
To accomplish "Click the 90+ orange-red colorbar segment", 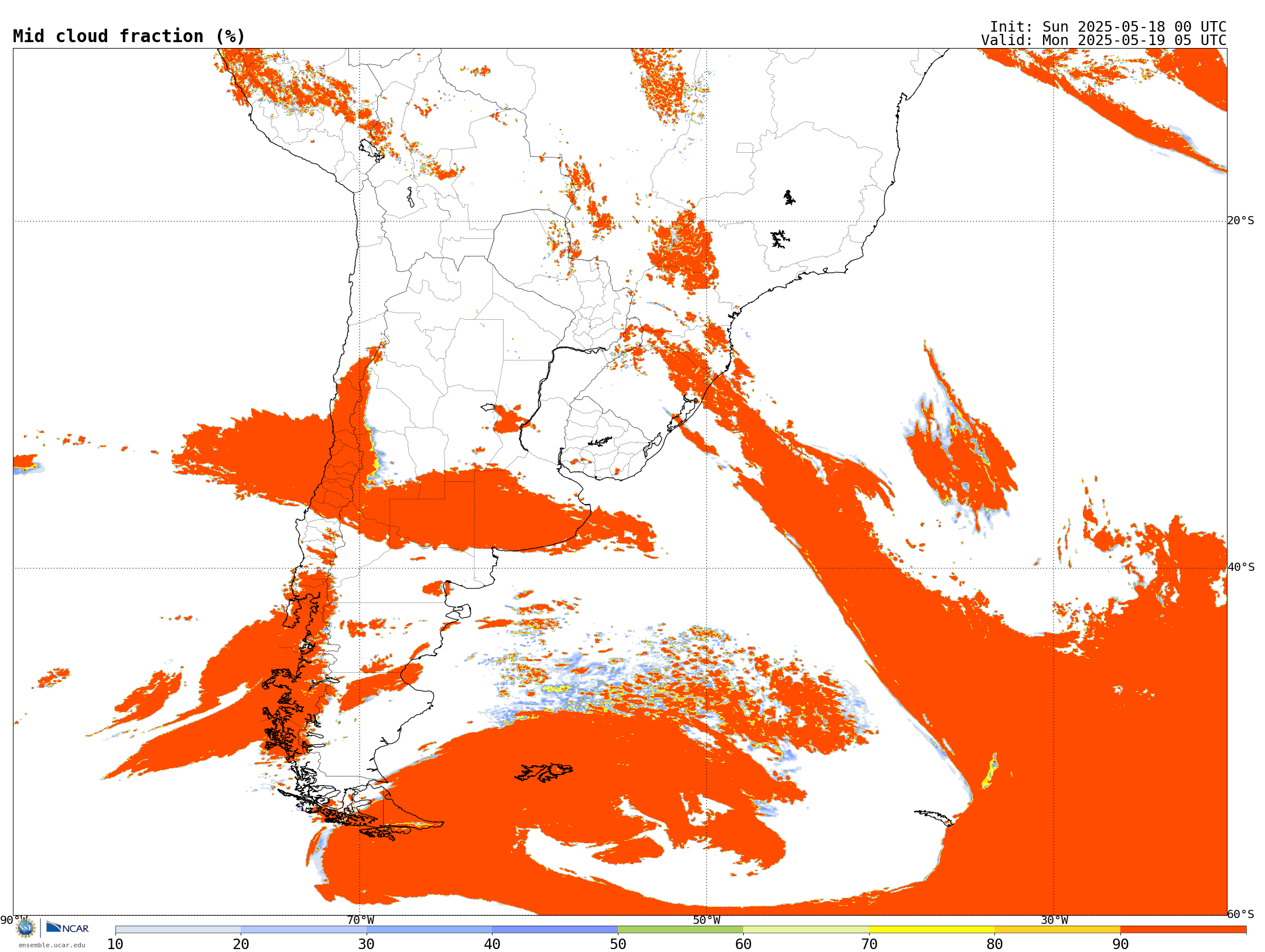I will coord(1183,930).
